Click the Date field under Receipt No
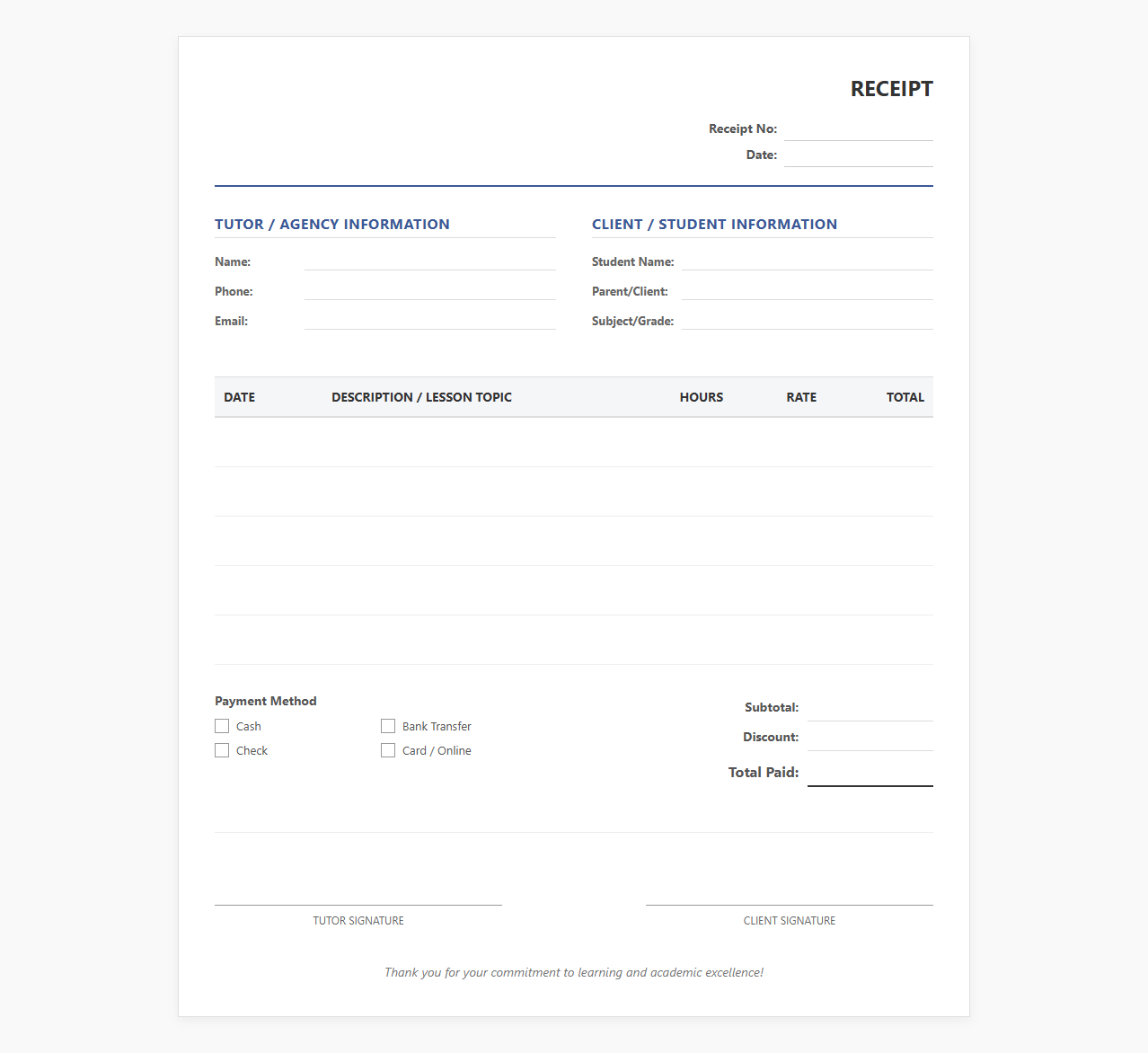Screen dimensions: 1148x1053 pyautogui.click(x=859, y=155)
